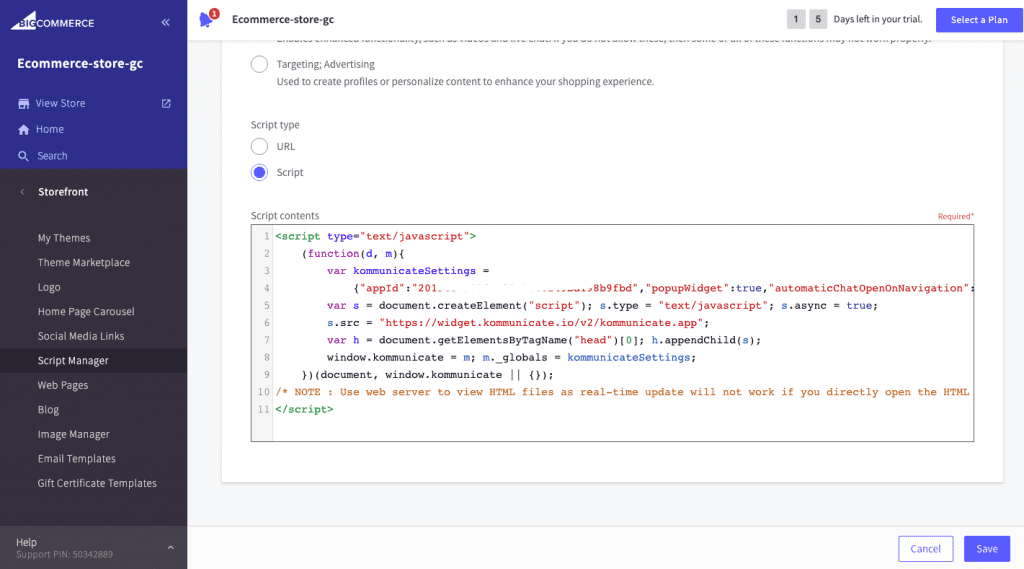This screenshot has height=569, width=1024.
Task: Open Search in sidebar
Action: pyautogui.click(x=52, y=156)
